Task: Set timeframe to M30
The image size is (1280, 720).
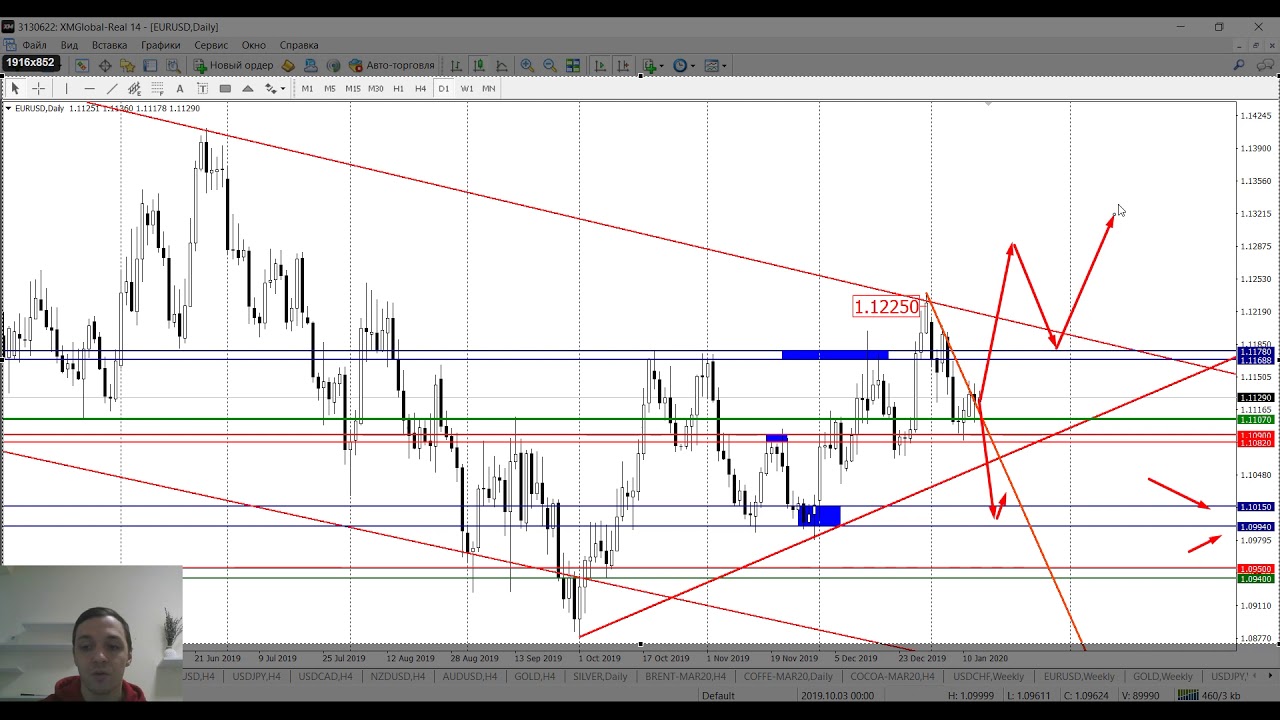Action: (376, 88)
